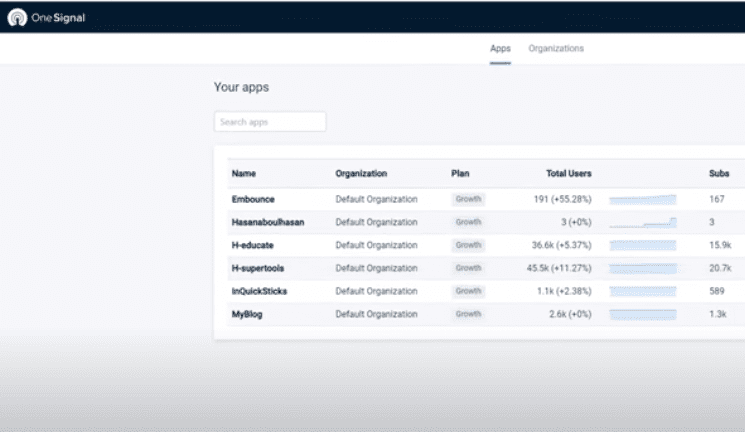Click the Embounce users sparkline chart

click(x=643, y=199)
